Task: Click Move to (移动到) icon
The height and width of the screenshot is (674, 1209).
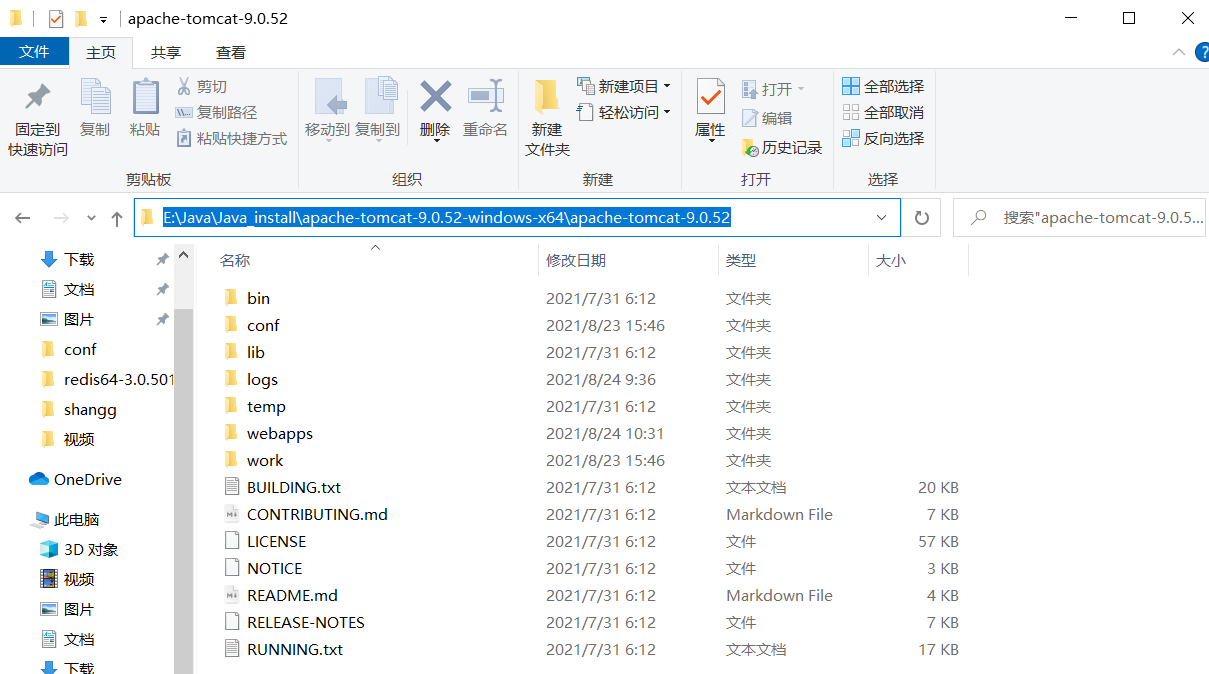Action: [328, 98]
